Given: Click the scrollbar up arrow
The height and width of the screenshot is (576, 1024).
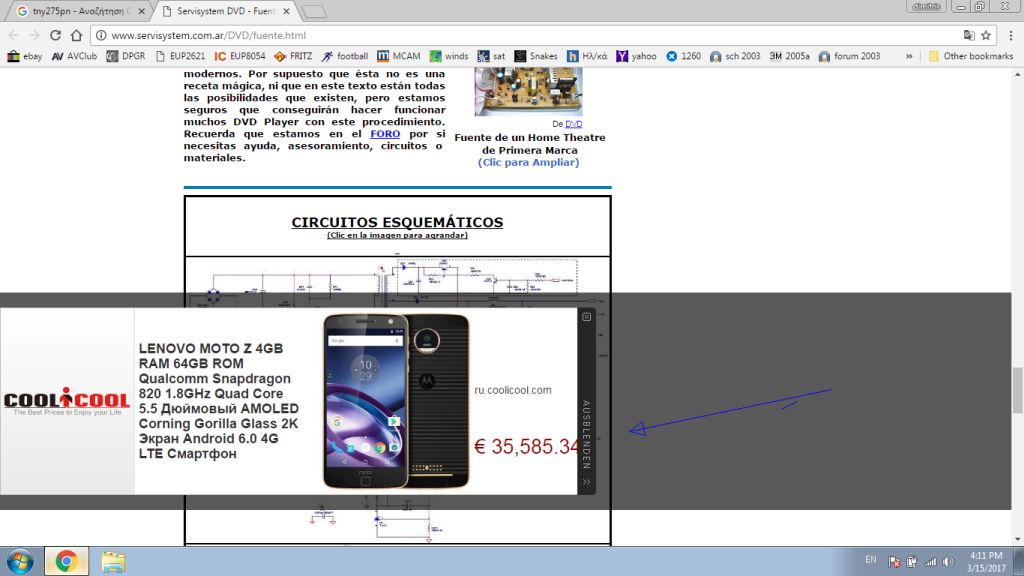Looking at the screenshot, I should (1017, 75).
